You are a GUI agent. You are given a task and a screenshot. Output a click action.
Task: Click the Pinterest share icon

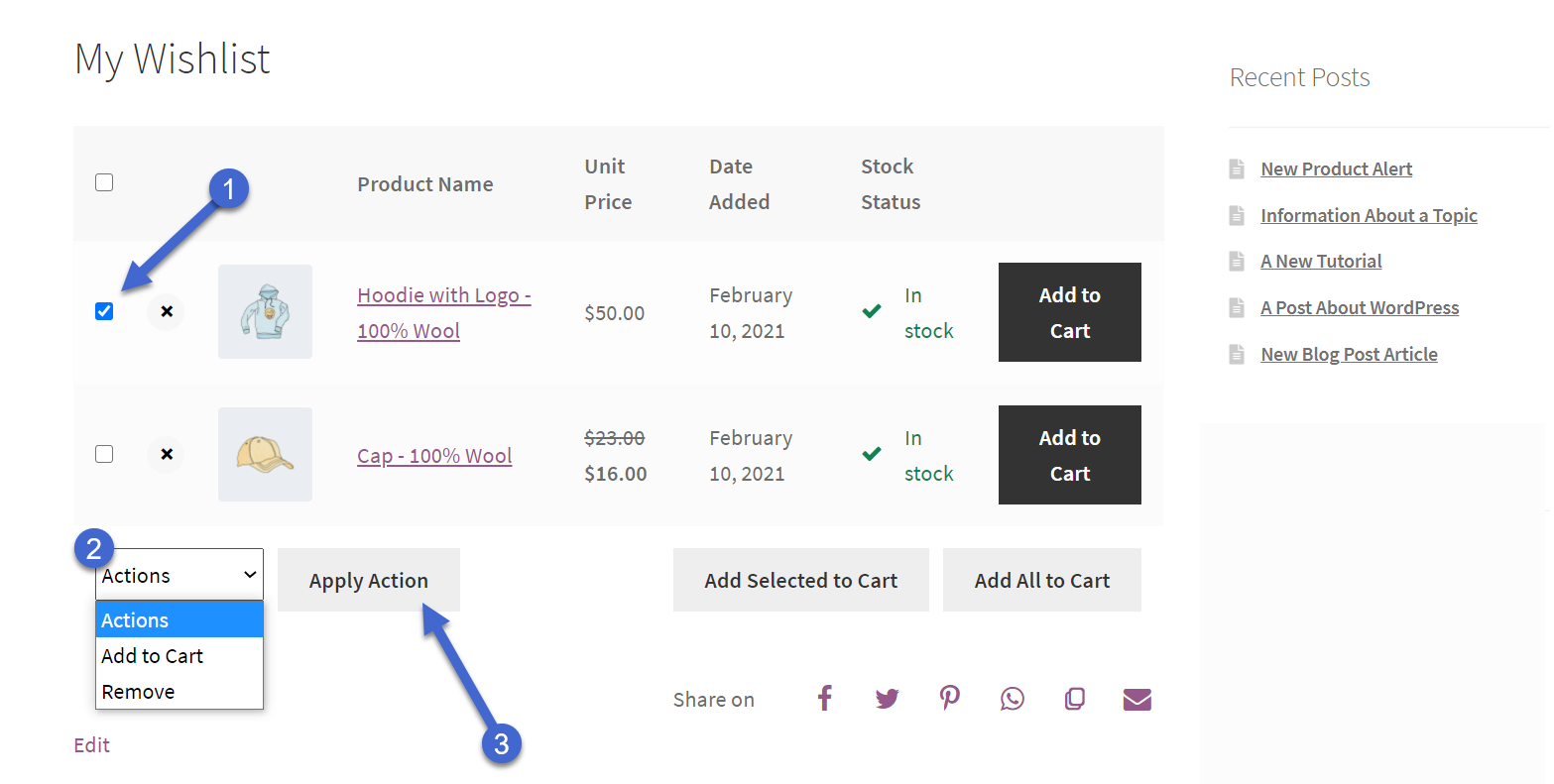tap(950, 698)
